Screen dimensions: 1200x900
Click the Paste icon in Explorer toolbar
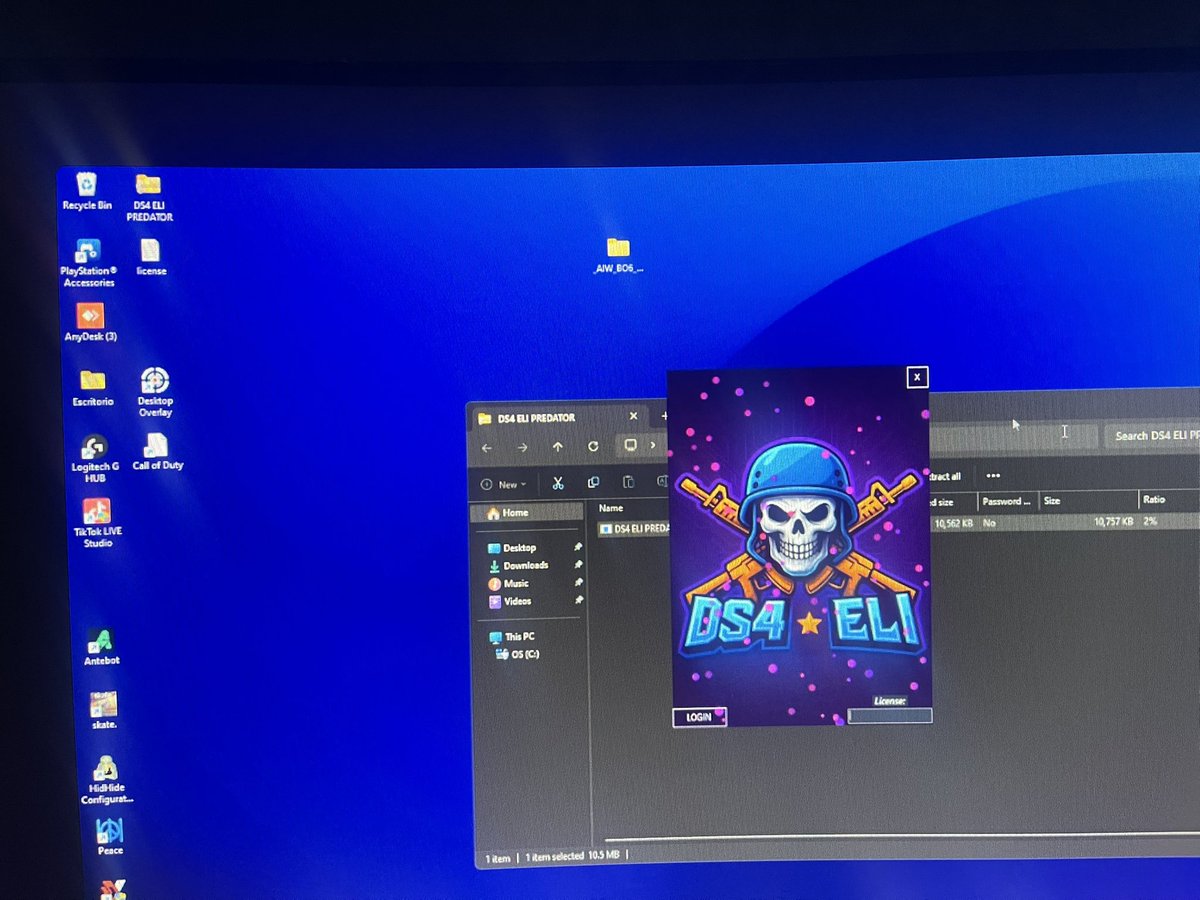click(628, 482)
